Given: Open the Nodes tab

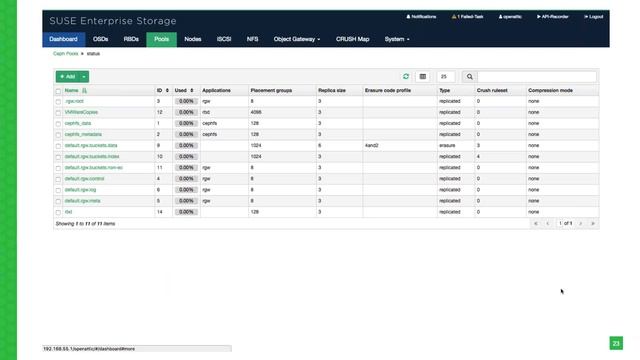Looking at the screenshot, I should pos(193,39).
